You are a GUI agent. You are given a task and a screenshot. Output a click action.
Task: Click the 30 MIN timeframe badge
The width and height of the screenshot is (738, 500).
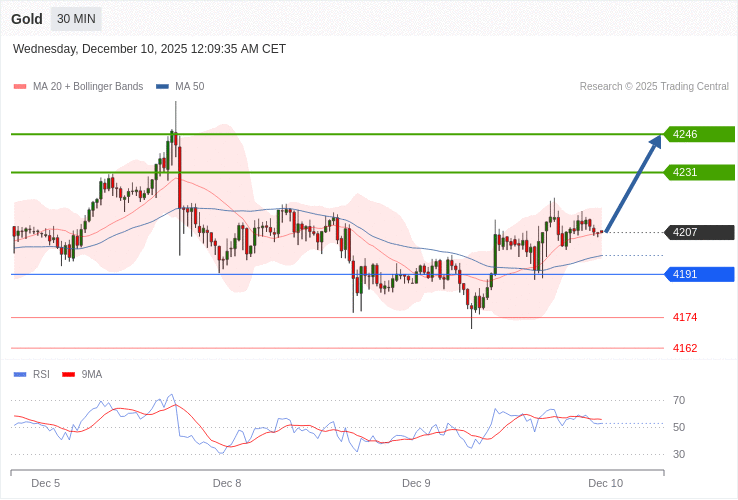coord(76,19)
